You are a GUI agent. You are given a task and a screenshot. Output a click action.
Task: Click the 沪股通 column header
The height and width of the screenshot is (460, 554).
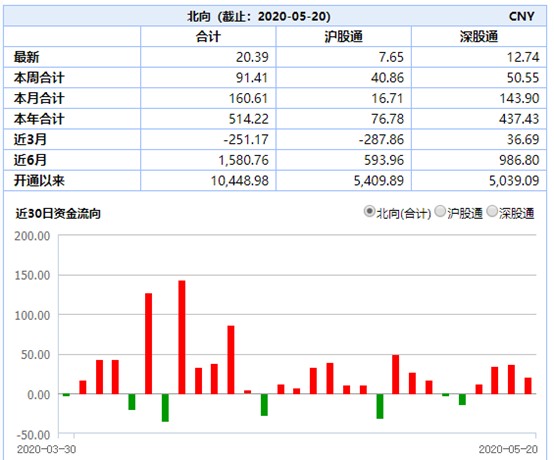[343, 36]
